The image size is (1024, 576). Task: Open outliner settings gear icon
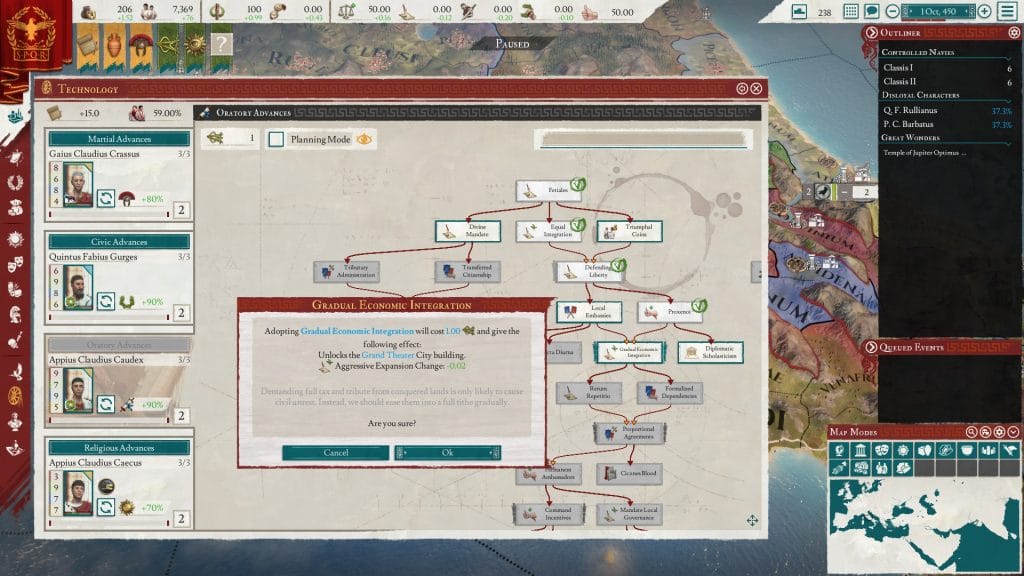(x=1014, y=33)
